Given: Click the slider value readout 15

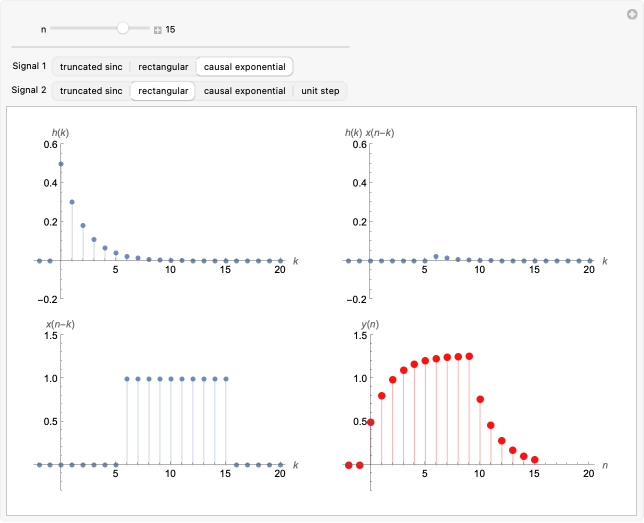Looking at the screenshot, I should (x=171, y=29).
